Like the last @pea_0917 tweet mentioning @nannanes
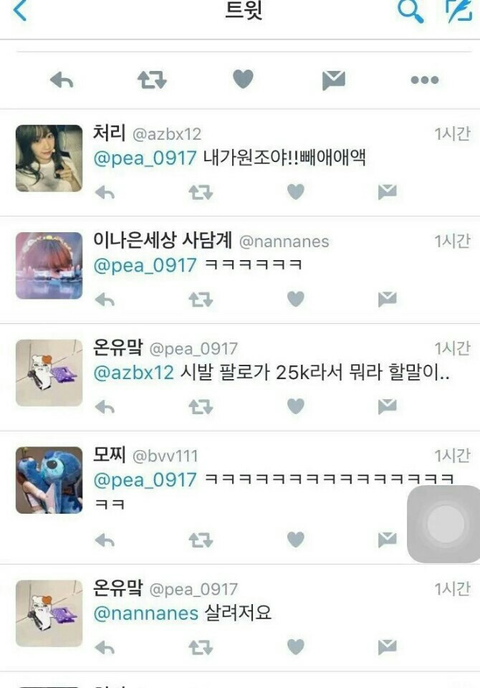The height and width of the screenshot is (688, 480). (x=296, y=647)
